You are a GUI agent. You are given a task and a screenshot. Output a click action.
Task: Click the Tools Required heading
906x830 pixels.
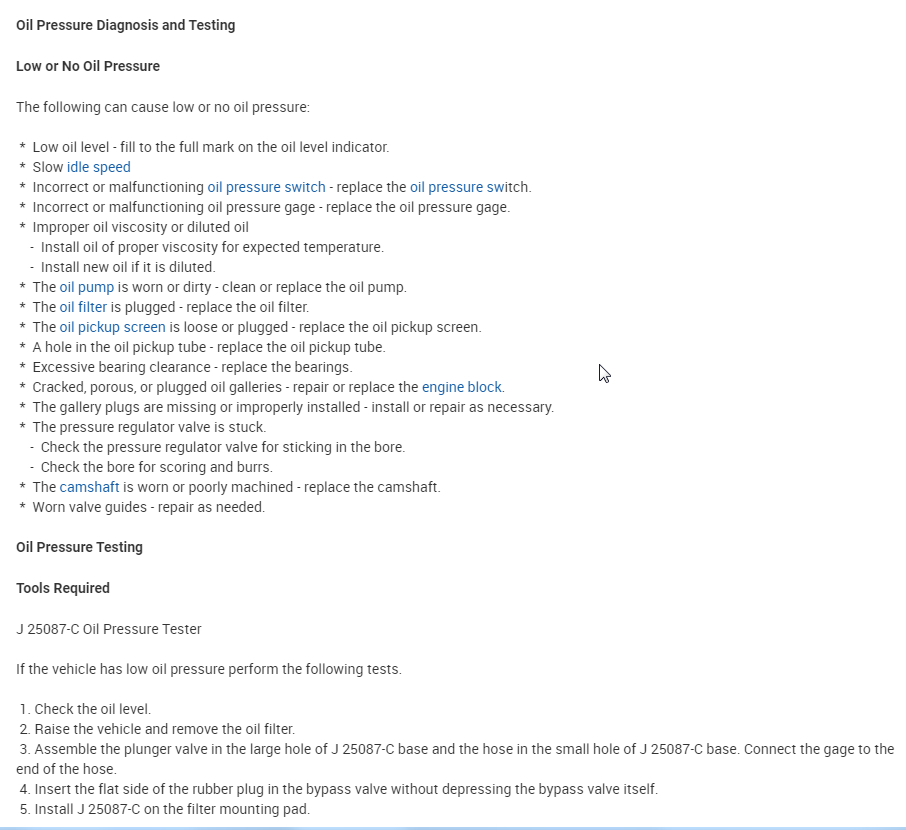pos(63,588)
